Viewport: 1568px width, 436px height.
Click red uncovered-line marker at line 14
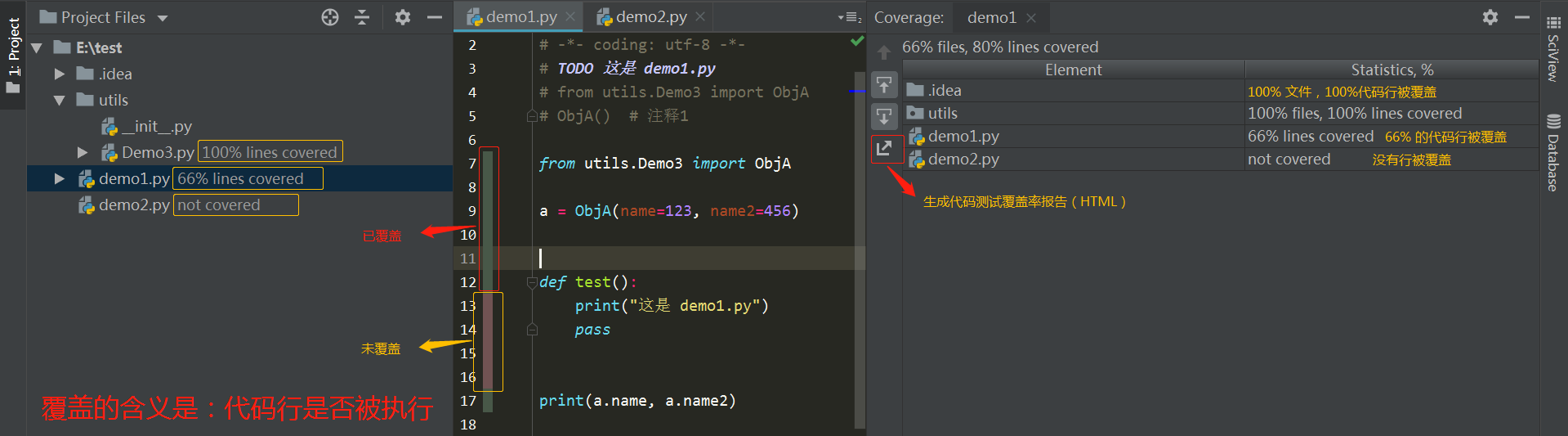(x=488, y=330)
